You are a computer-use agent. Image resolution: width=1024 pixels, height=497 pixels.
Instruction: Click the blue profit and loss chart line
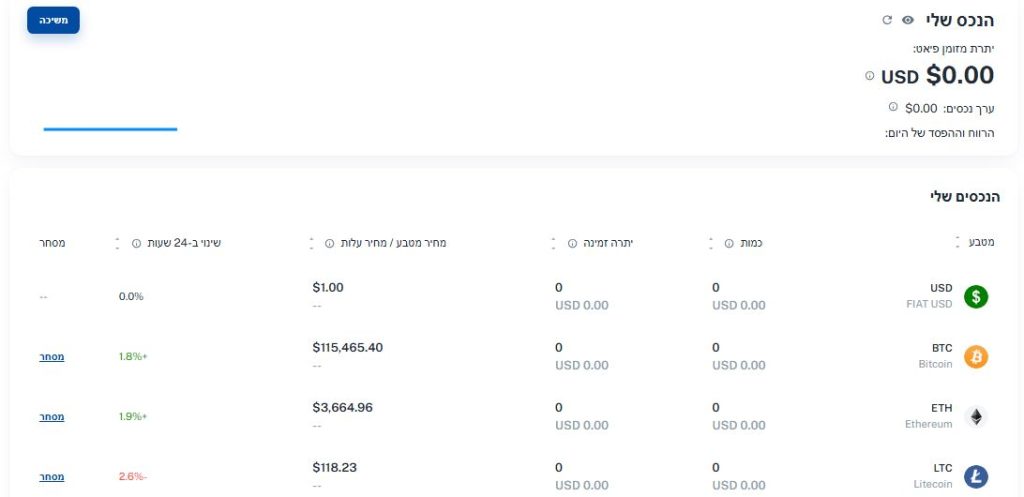pyautogui.click(x=110, y=129)
